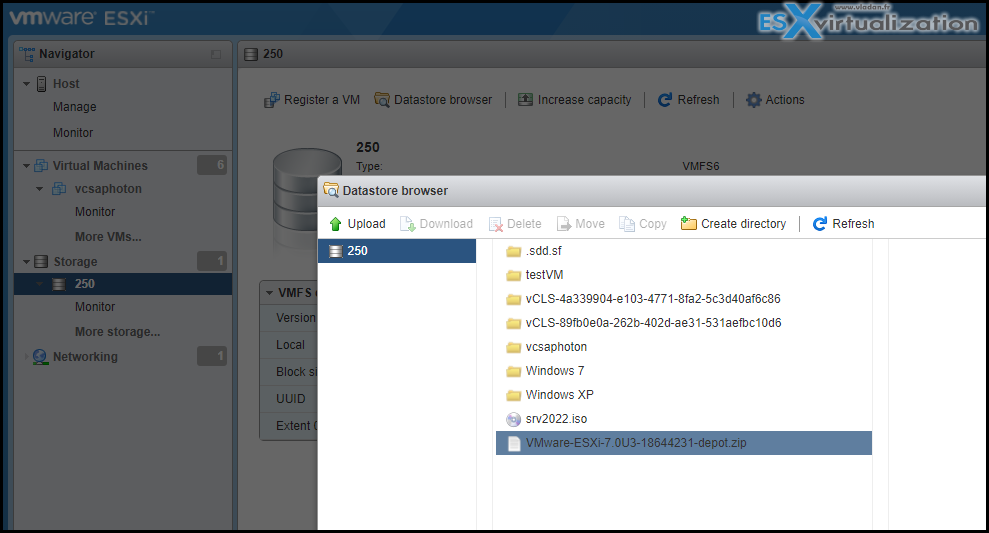Click the Networking count badge 1
989x533 pixels.
(x=212, y=356)
